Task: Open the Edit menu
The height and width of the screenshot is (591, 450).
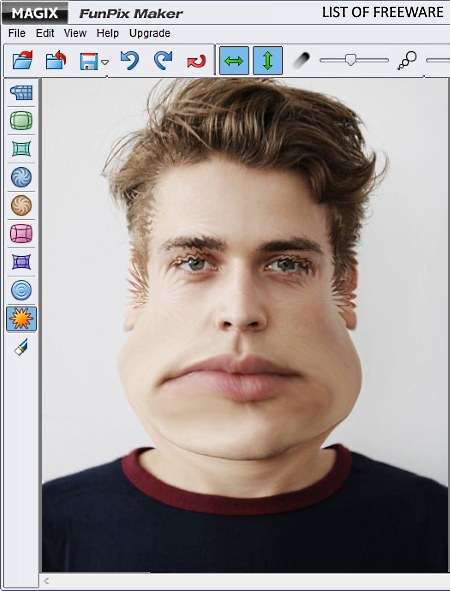Action: coord(45,33)
